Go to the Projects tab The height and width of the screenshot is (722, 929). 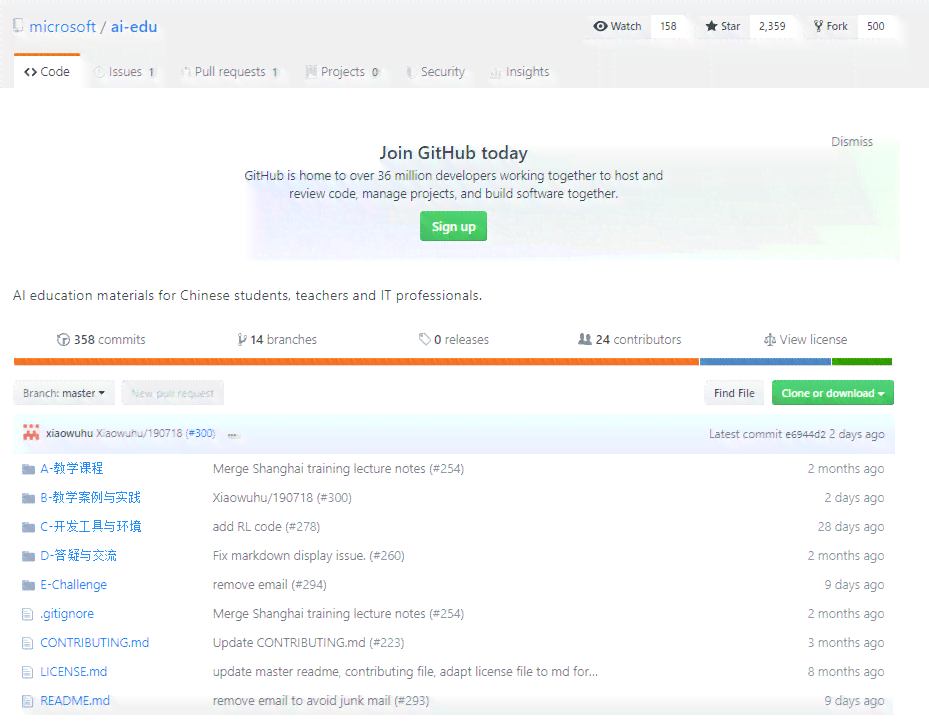pos(342,72)
